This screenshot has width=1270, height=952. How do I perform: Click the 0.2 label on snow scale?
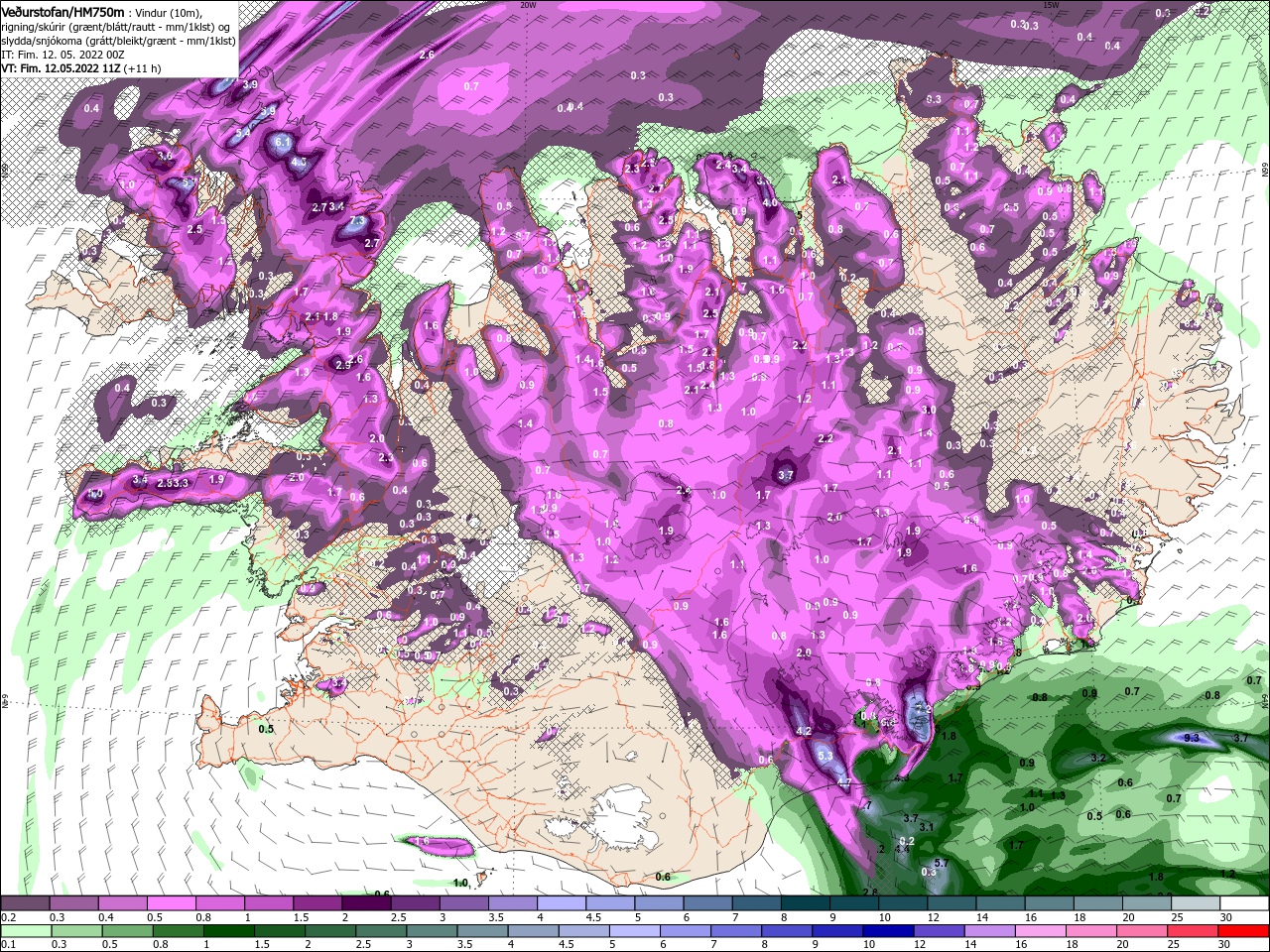[x=8, y=917]
